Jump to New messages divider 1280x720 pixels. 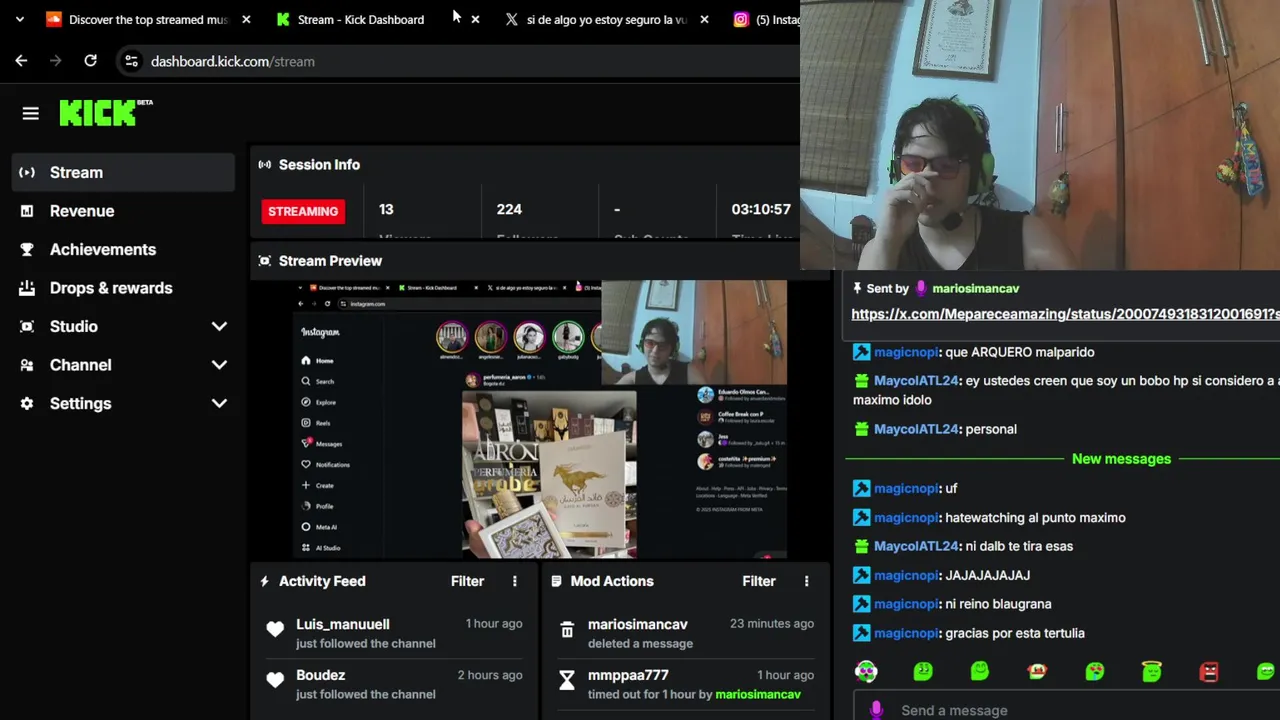(x=1121, y=459)
